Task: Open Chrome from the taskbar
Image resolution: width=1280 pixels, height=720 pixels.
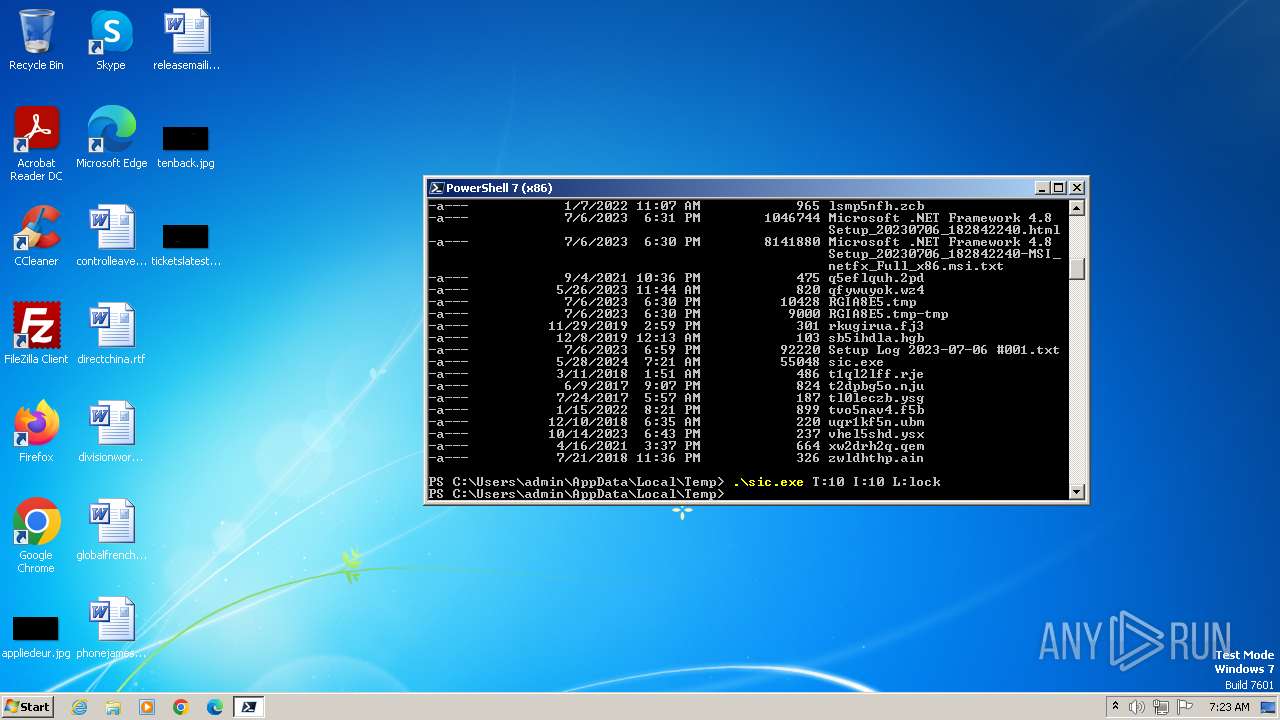Action: 181,707
